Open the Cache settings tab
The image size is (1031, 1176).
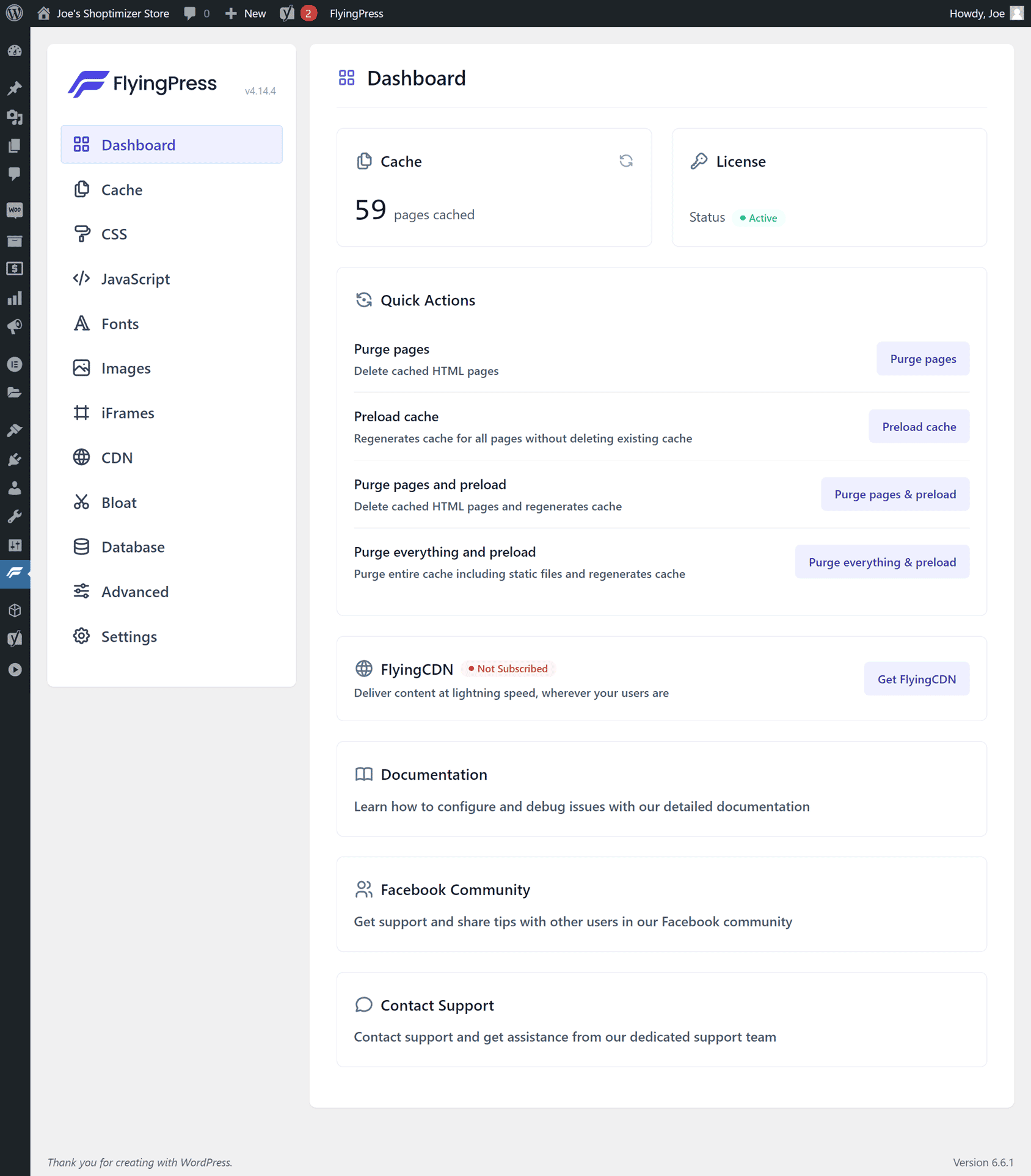(172, 190)
